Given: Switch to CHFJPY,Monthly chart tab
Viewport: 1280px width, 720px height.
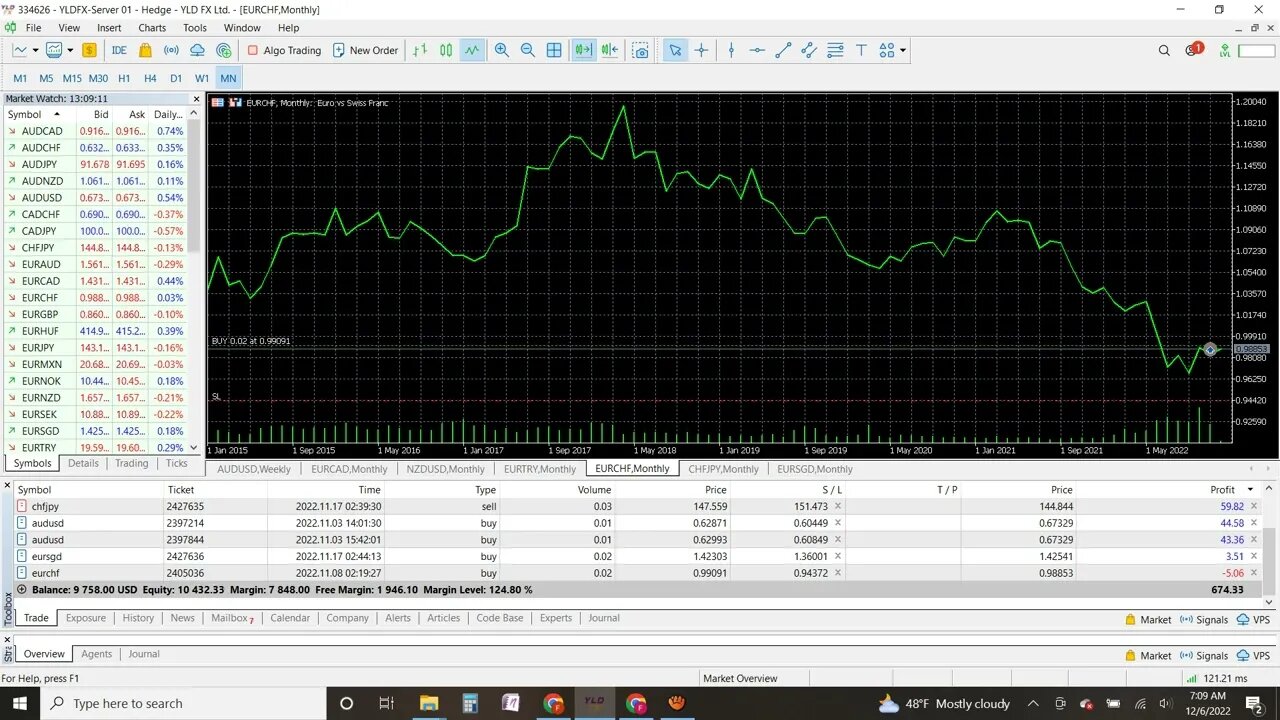Looking at the screenshot, I should 723,469.
